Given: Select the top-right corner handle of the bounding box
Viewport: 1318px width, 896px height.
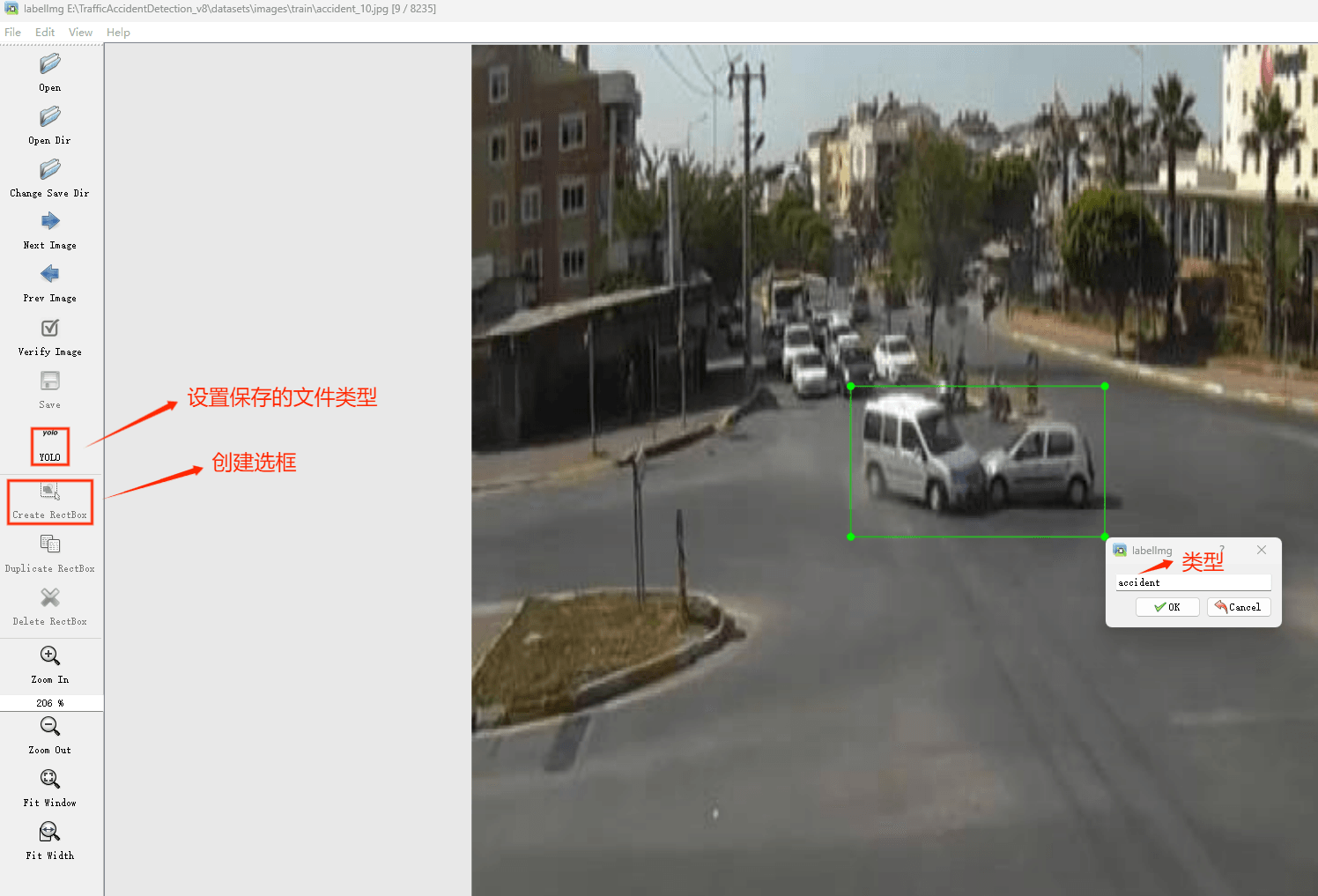Looking at the screenshot, I should 1105,386.
